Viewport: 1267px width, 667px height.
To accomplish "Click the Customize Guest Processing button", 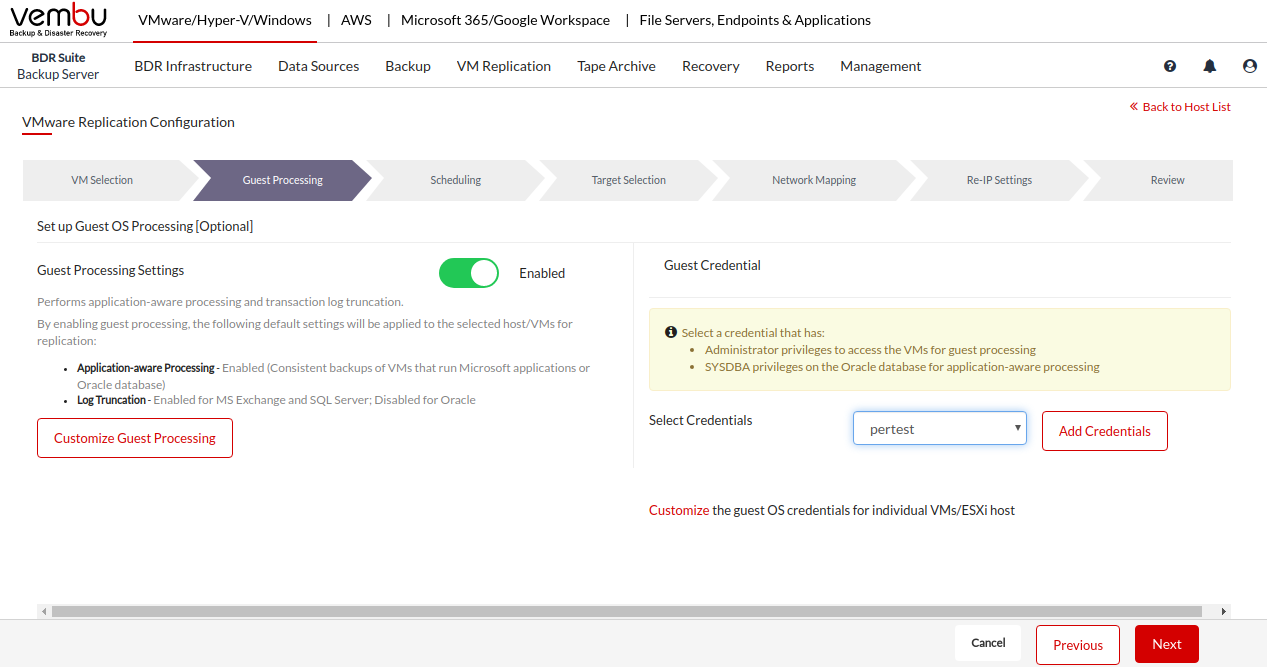I will pos(135,438).
